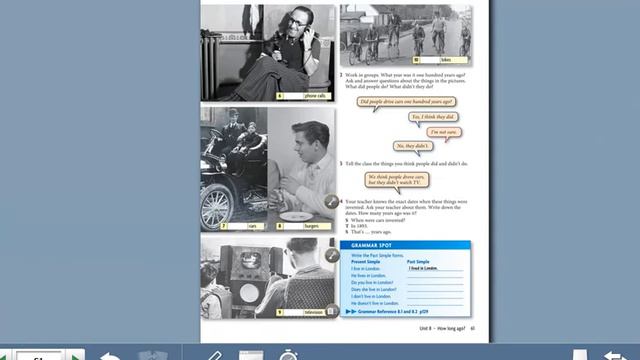Click the swap arrows icon in toolbar

617,355
